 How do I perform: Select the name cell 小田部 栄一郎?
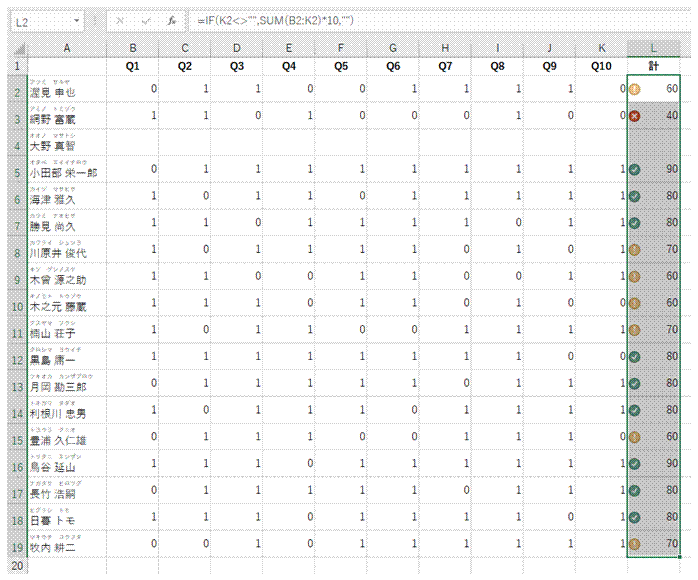pyautogui.click(x=67, y=169)
